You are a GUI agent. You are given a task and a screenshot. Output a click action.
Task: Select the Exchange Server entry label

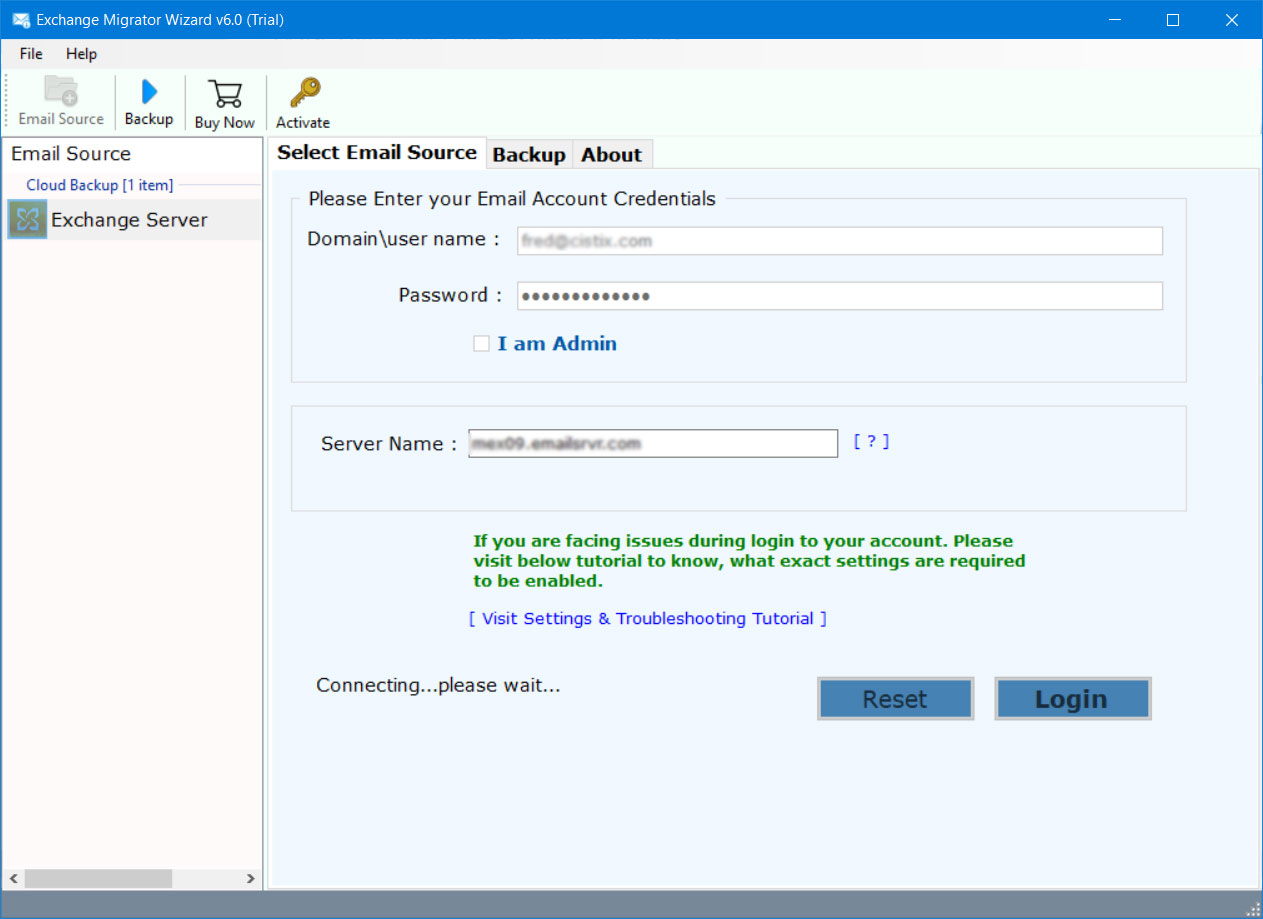click(129, 220)
